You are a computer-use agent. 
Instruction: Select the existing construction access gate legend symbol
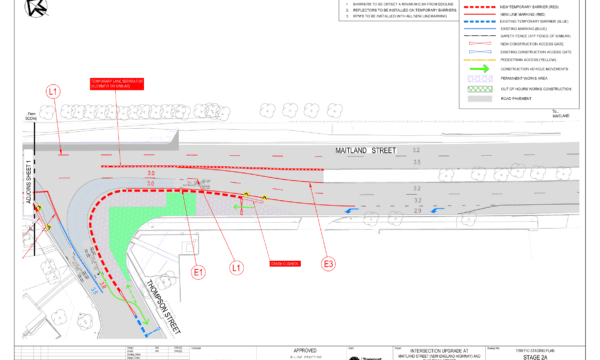click(480, 52)
